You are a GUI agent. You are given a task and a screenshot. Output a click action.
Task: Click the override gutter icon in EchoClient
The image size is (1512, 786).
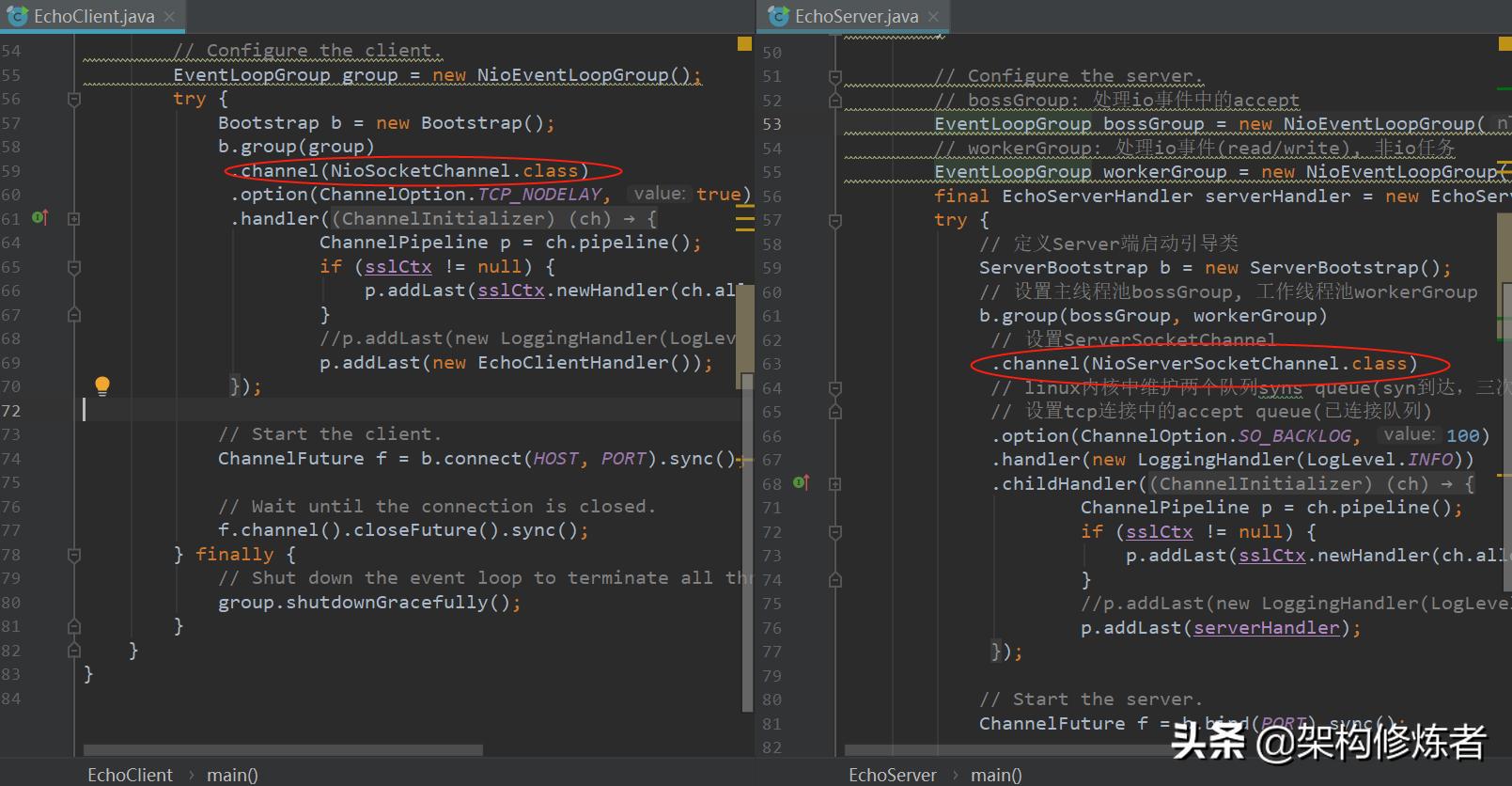(39, 218)
